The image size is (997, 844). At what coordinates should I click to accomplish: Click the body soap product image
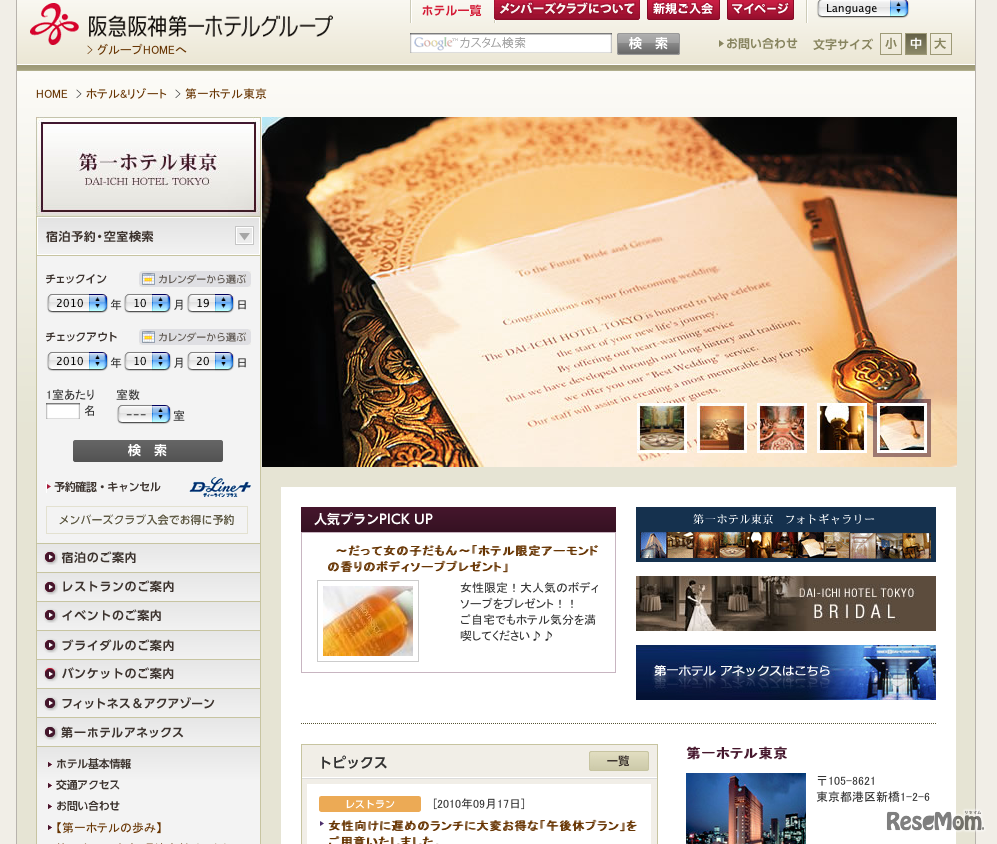click(367, 621)
